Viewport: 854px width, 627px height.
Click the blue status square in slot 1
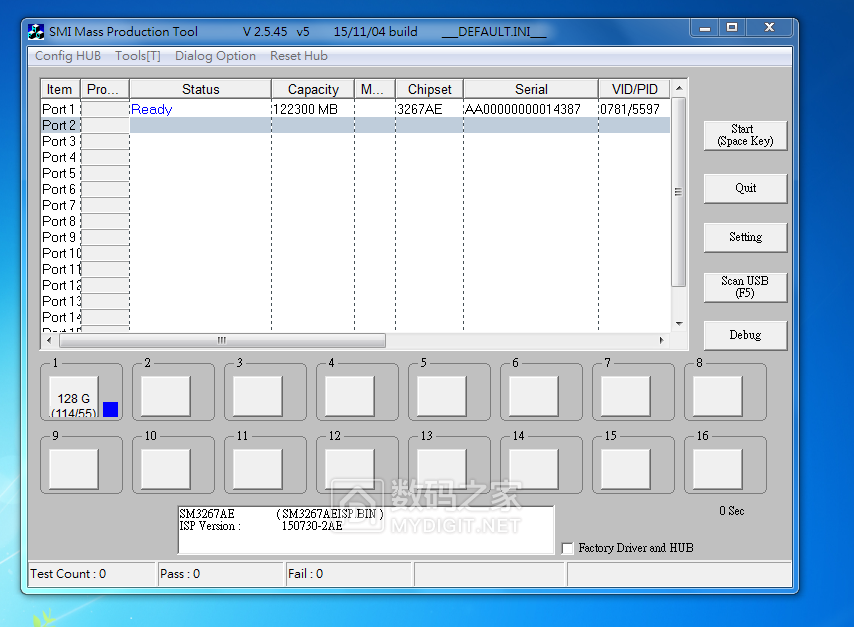point(110,409)
